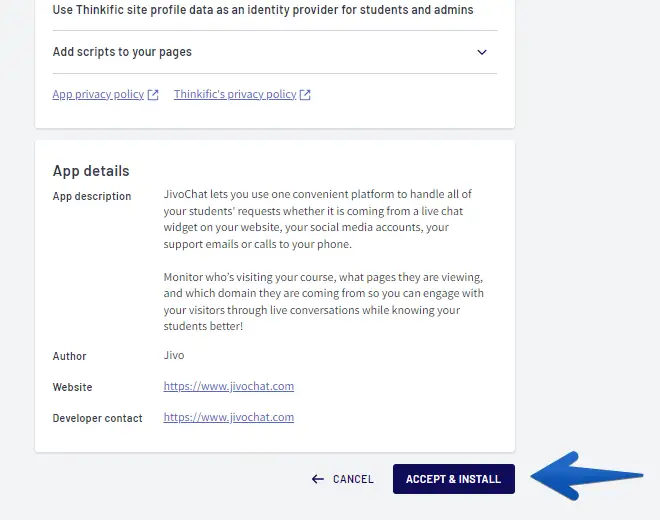Screen dimensions: 660x520
Task: Click the 'App description' label
Action: (x=92, y=196)
